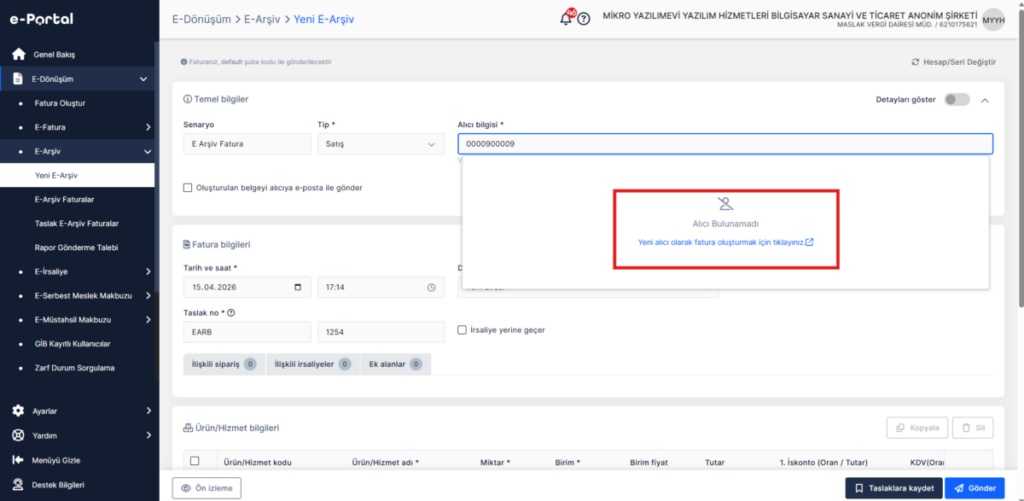Screen dimensions: 1024x501
Task: Expand the E-Fatura submenu arrow
Action: [x=148, y=127]
